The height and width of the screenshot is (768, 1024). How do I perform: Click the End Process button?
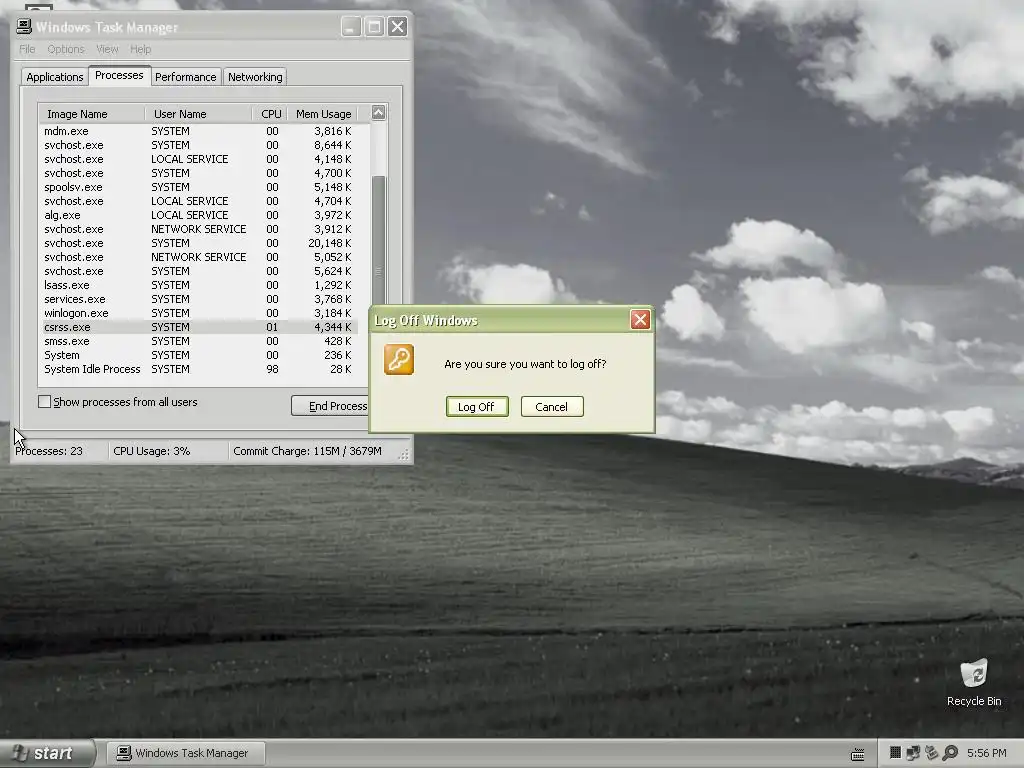click(330, 406)
